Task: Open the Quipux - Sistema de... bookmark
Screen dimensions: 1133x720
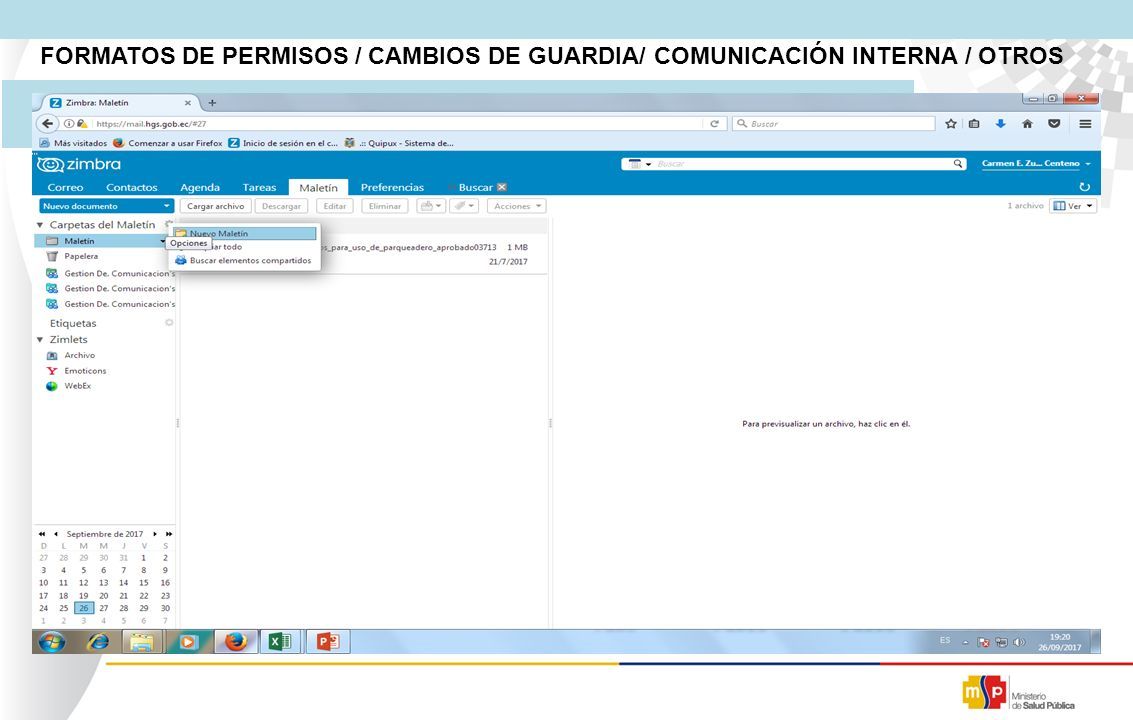Action: 399,143
